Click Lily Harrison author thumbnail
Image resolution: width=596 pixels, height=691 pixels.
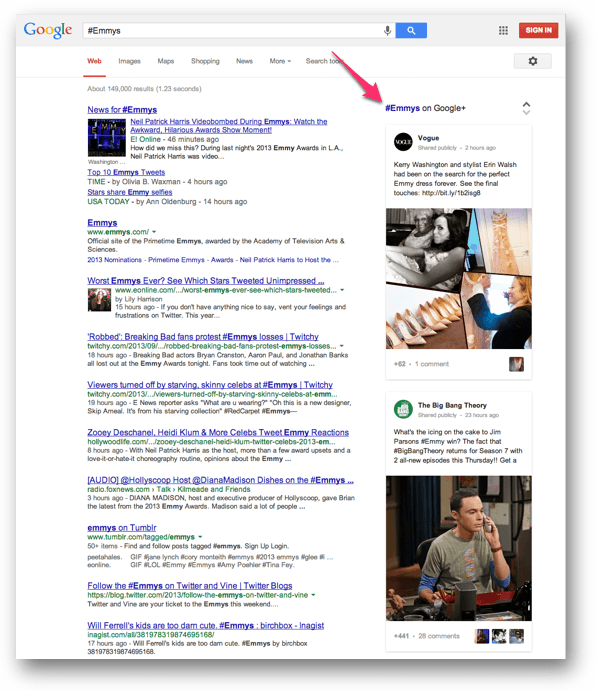click(99, 300)
